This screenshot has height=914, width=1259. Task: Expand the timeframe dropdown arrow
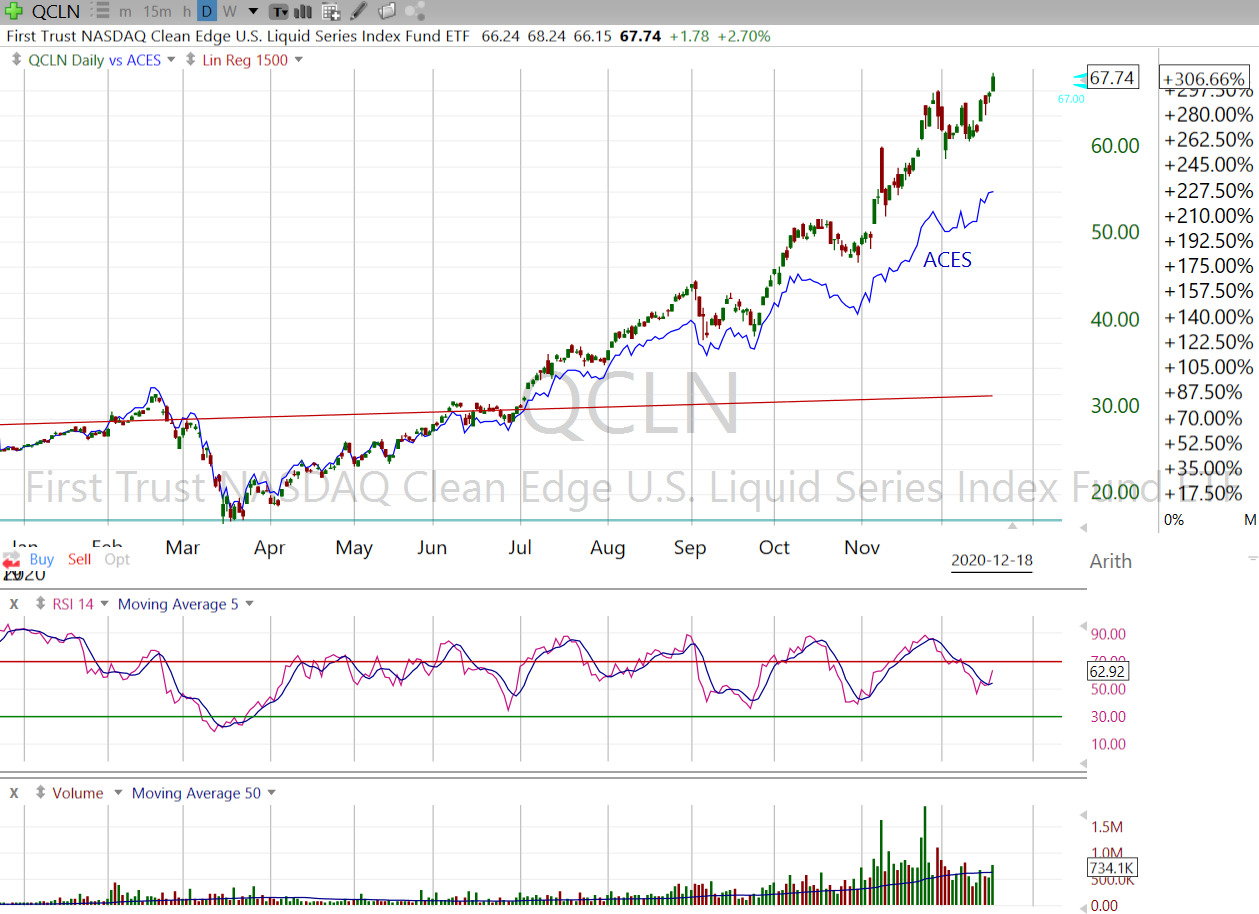tap(253, 12)
